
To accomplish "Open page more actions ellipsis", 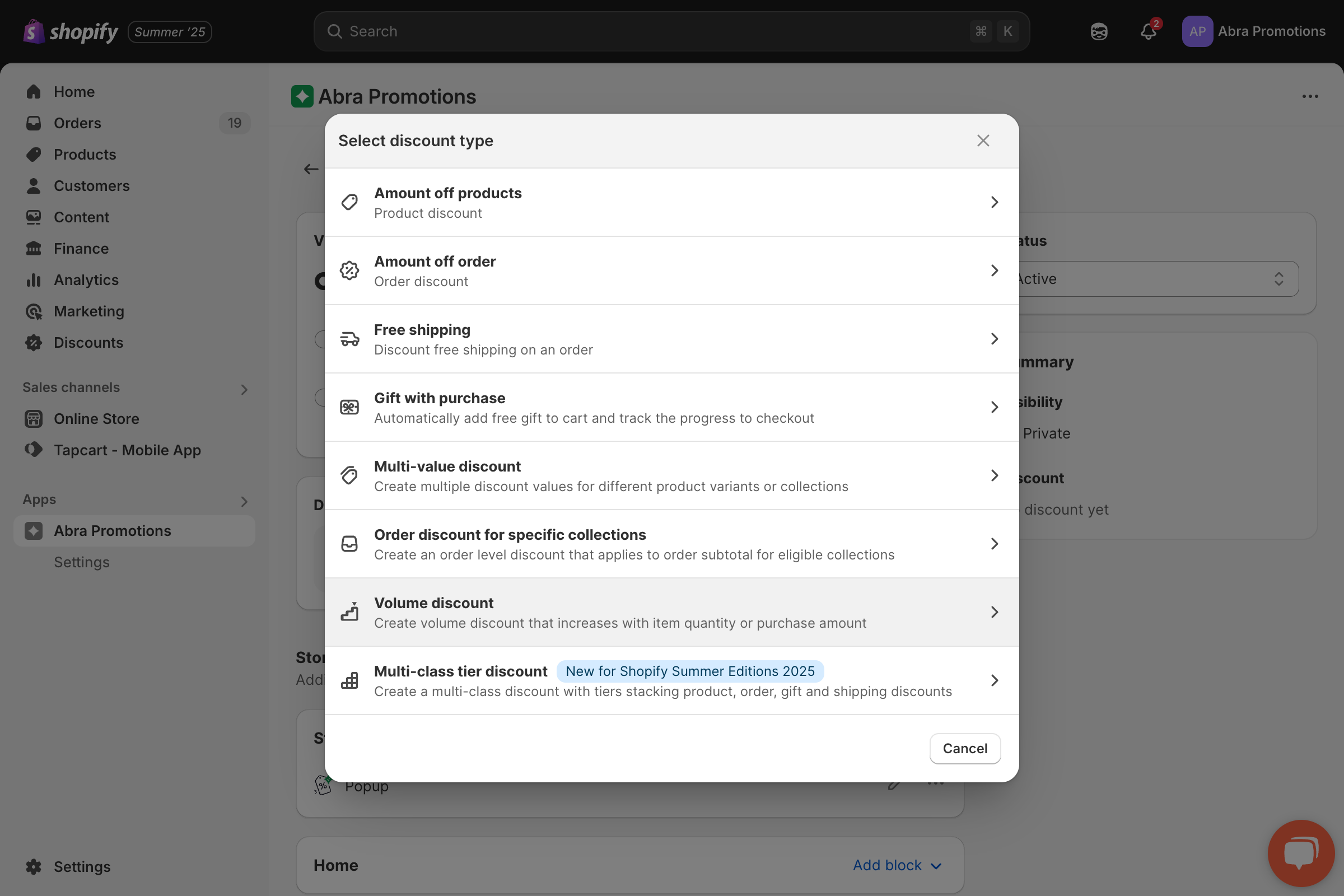I will tap(1310, 96).
